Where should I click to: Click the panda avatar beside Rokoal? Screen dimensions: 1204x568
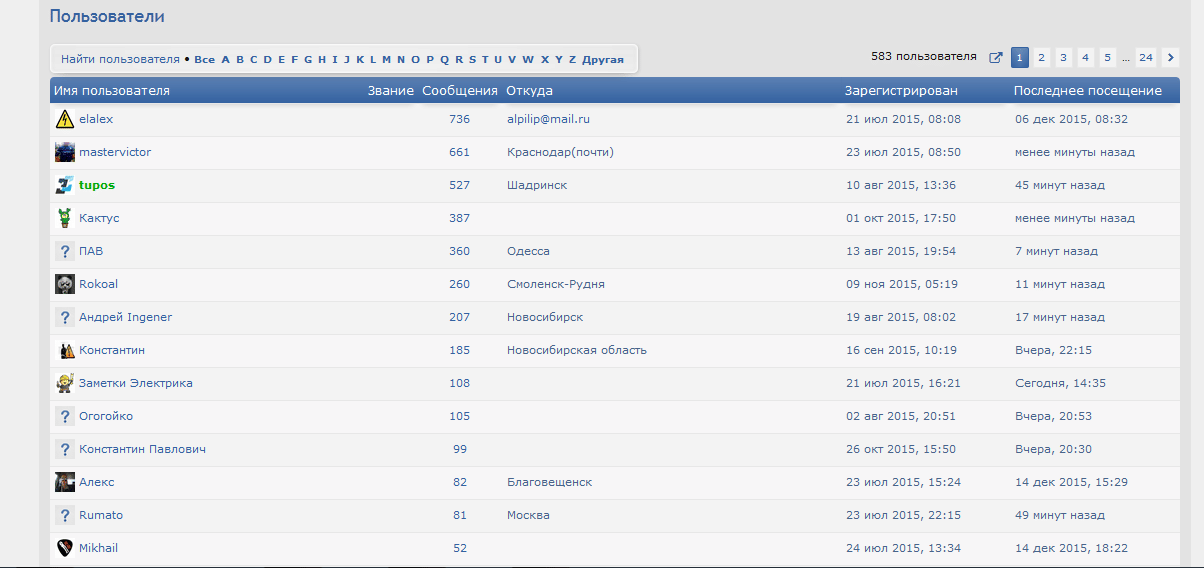[x=65, y=285]
